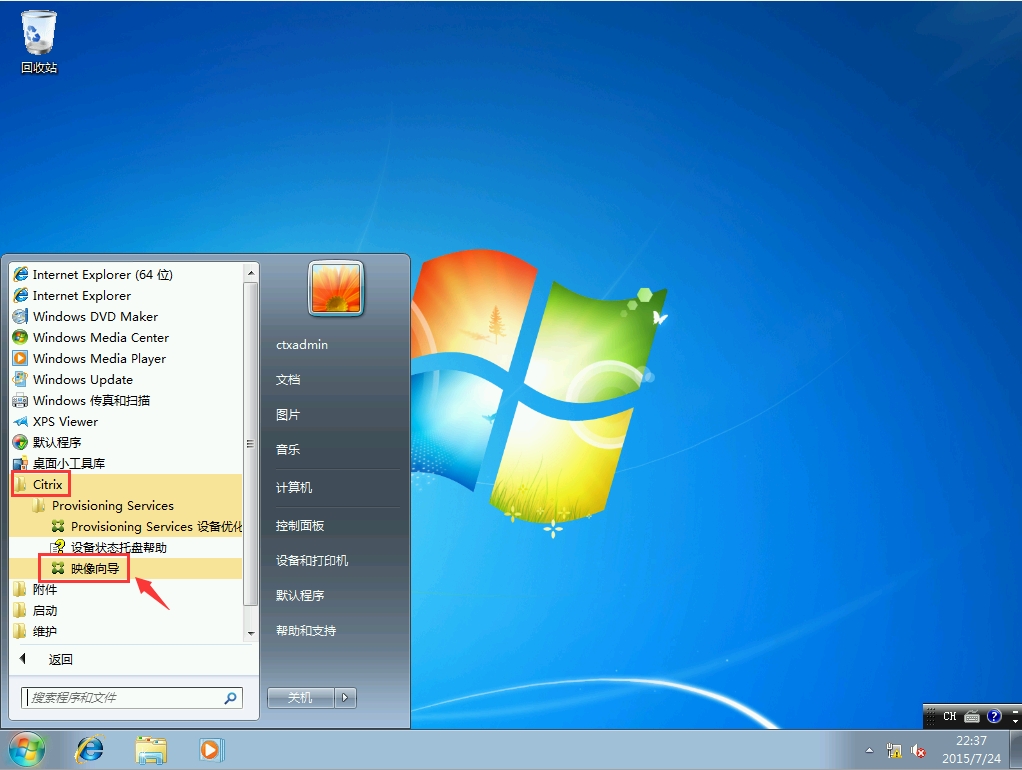The height and width of the screenshot is (770, 1022).
Task: Expand the 附件 folder
Action: click(126, 589)
